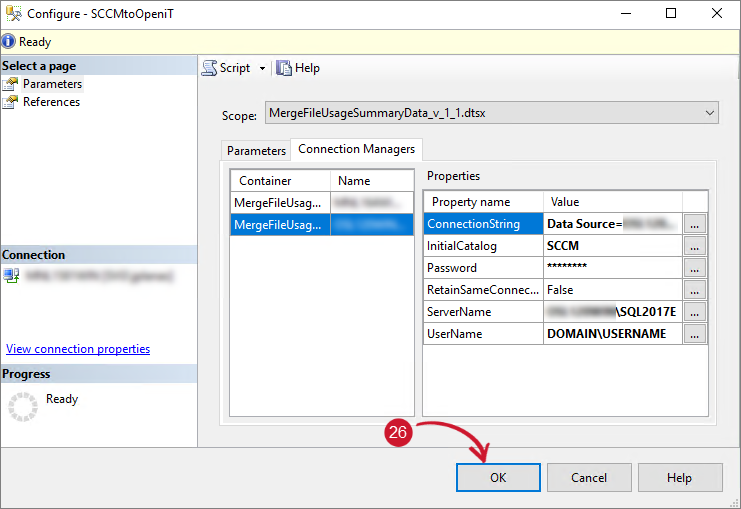Click the Value column header
The width and height of the screenshot is (741, 509).
click(613, 202)
